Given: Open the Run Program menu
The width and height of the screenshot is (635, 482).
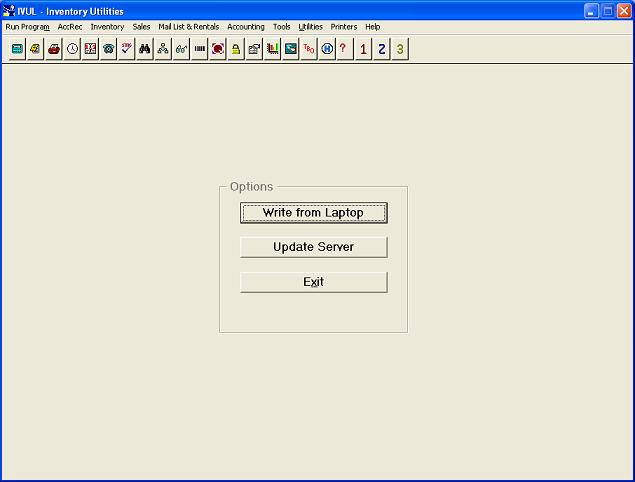Looking at the screenshot, I should (x=28, y=27).
